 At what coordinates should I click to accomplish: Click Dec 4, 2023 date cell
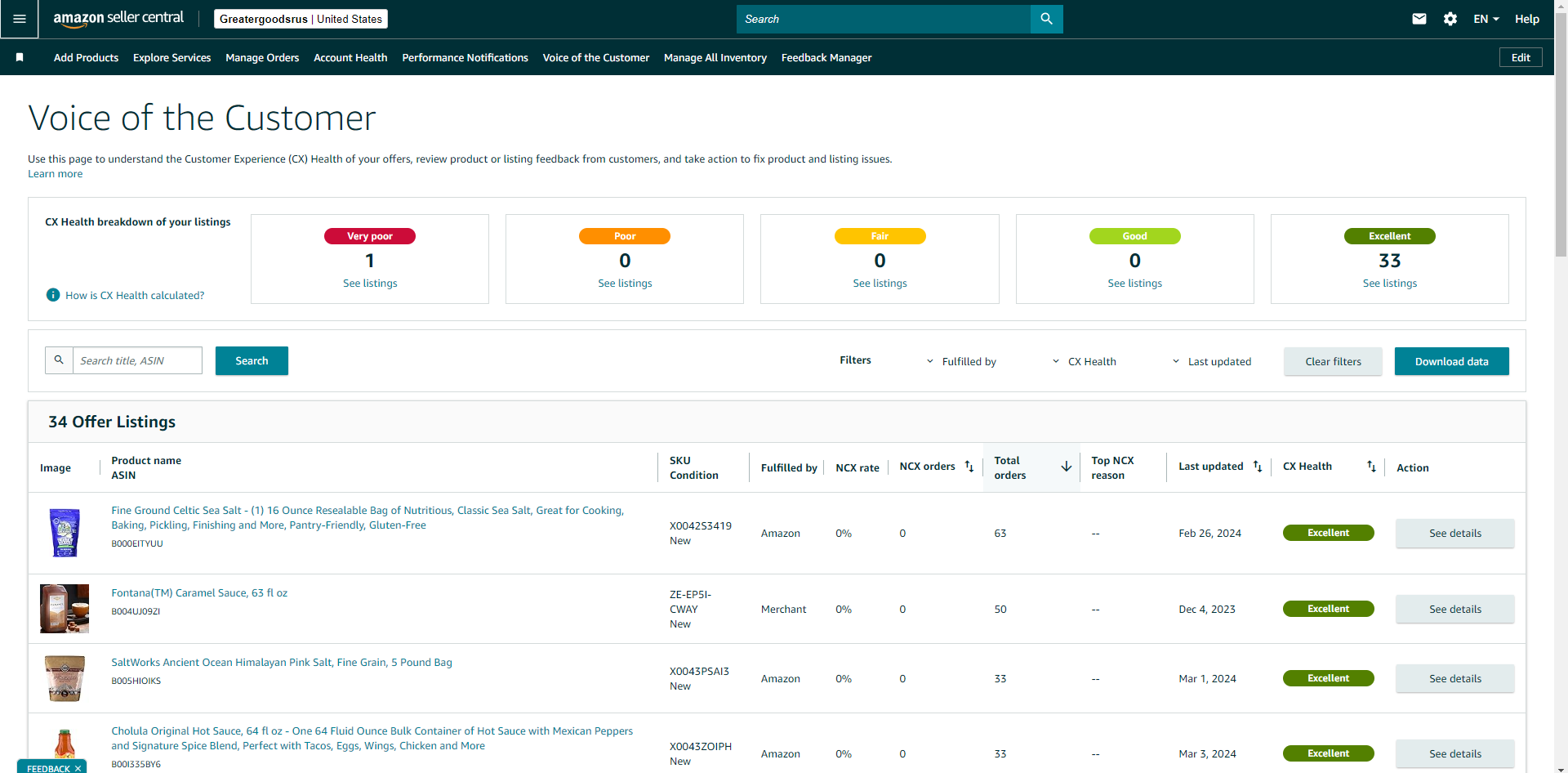1207,609
